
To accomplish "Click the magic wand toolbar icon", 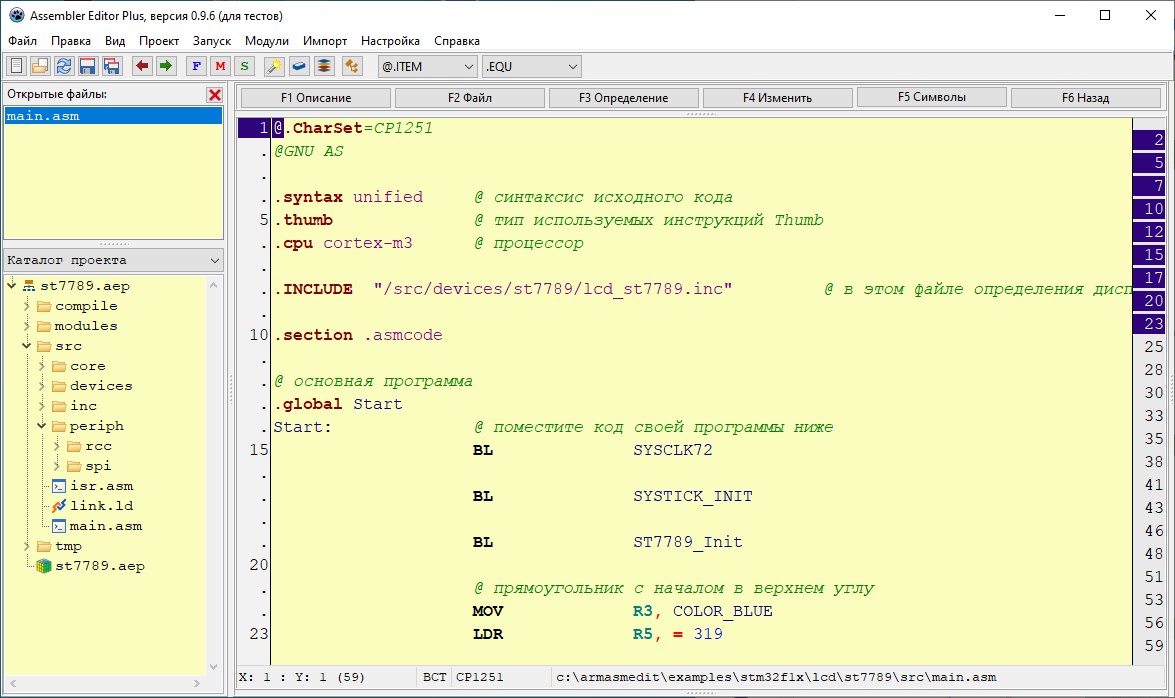I will [x=274, y=67].
